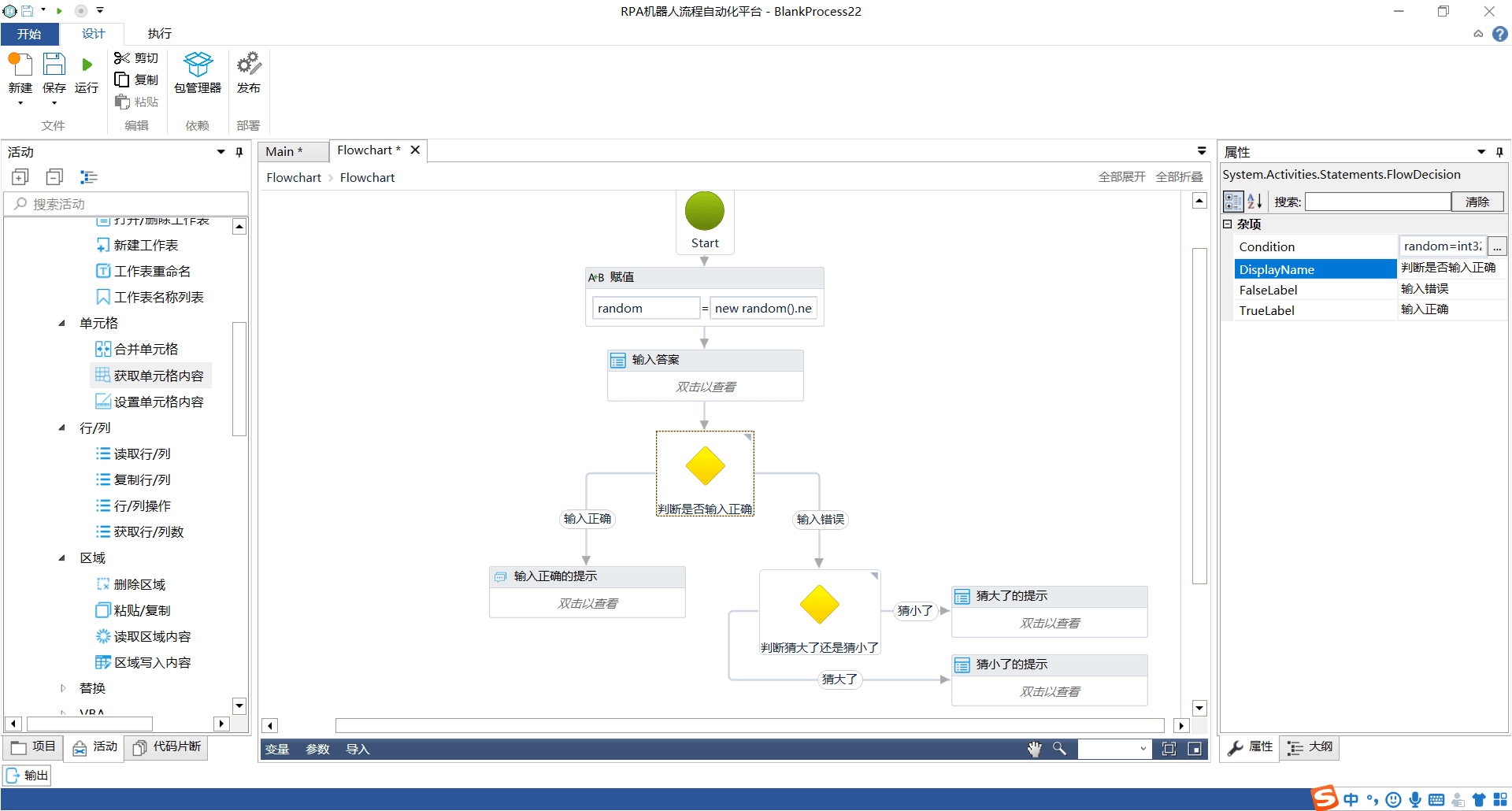The image size is (1512, 811).
Task: Click the designer horizontal scrollbar track
Action: click(749, 725)
